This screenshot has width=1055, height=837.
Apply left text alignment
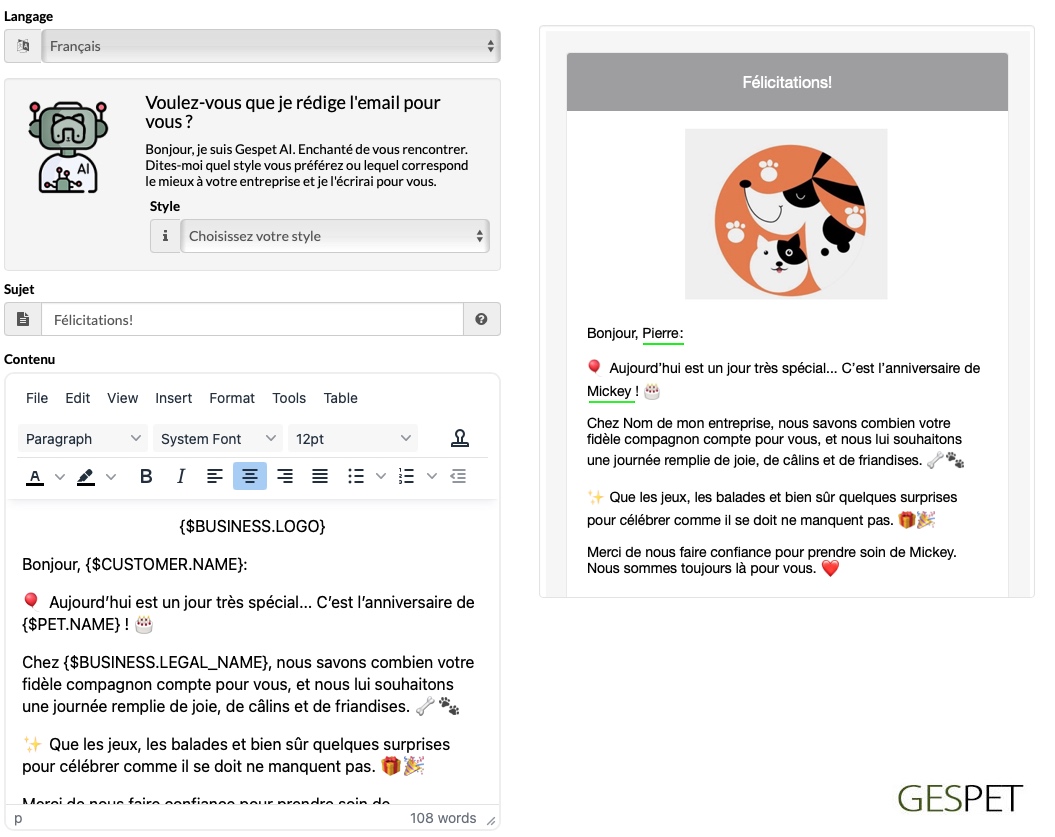click(215, 476)
